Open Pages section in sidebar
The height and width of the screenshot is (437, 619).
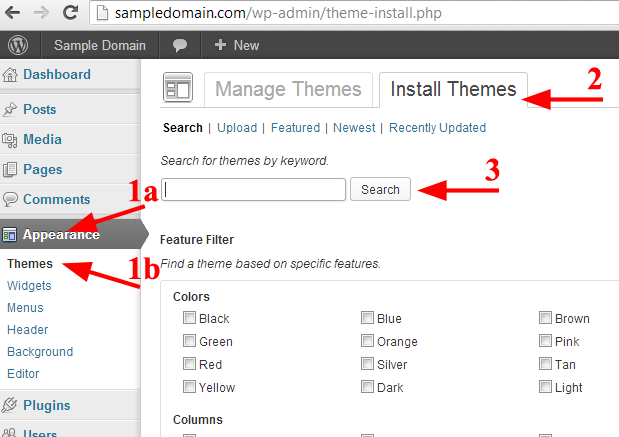point(43,170)
